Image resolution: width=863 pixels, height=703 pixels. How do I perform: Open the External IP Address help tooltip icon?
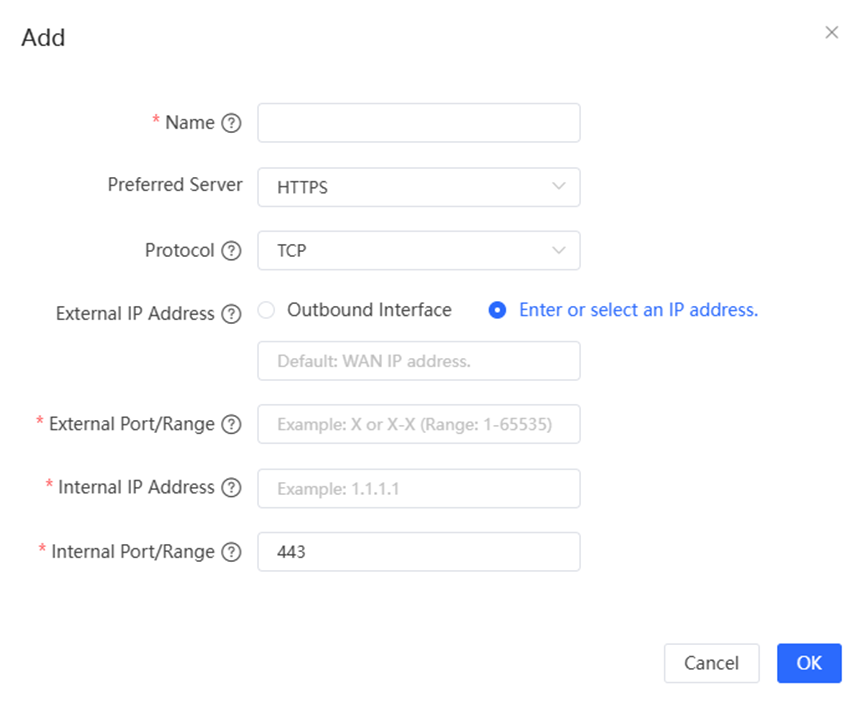coord(231,314)
